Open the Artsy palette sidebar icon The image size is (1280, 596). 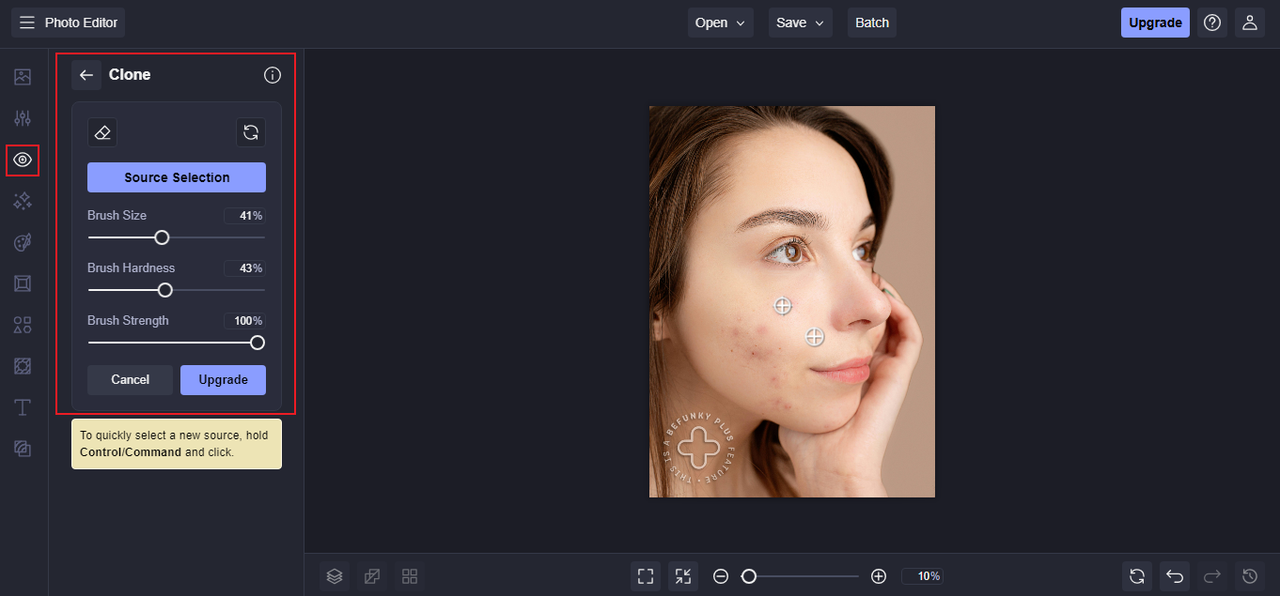(x=23, y=243)
